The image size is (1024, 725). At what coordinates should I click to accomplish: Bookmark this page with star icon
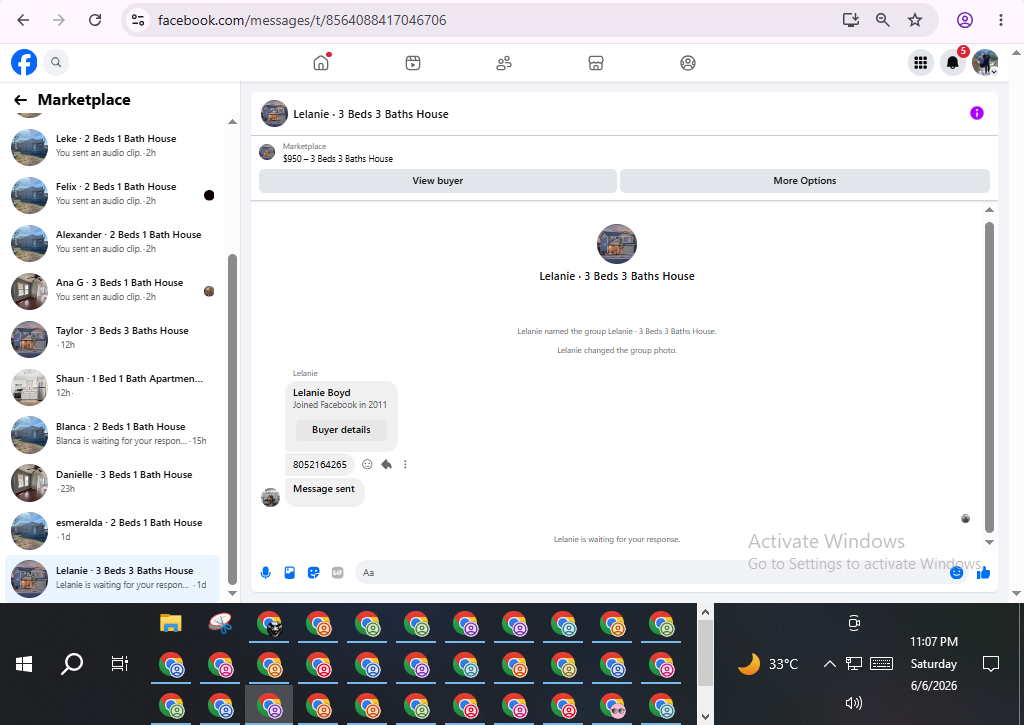click(914, 20)
